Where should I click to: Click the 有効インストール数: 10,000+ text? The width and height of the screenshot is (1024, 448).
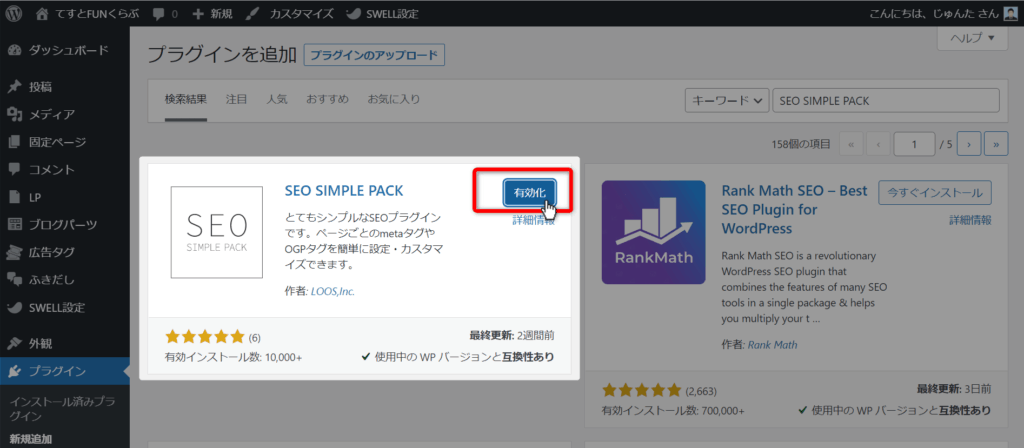234,357
